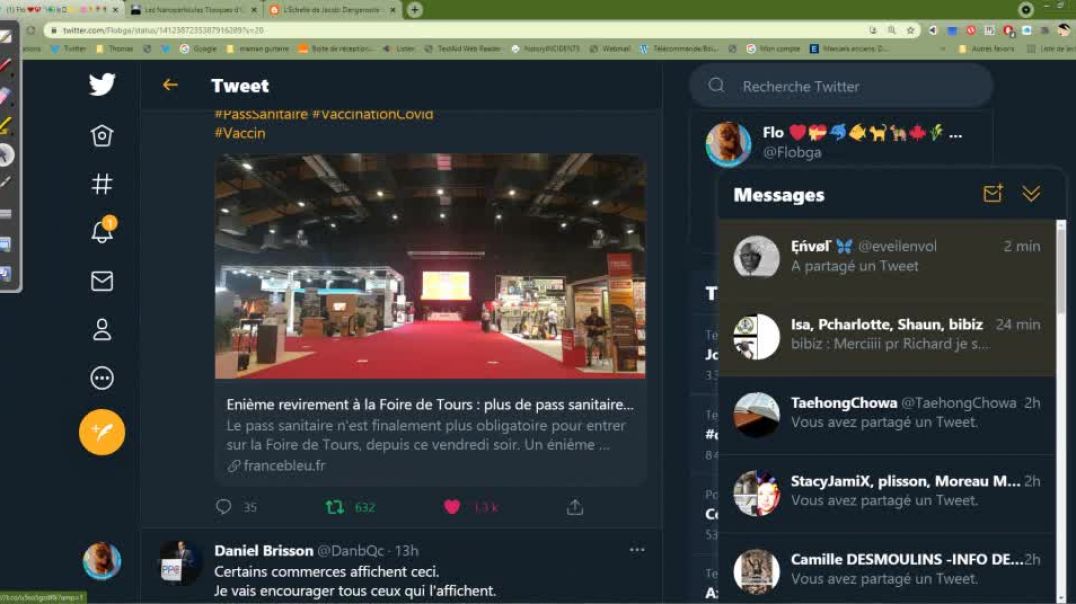Close the L'Echelle de Jacob tab
This screenshot has width=1076, height=604.
(x=393, y=10)
